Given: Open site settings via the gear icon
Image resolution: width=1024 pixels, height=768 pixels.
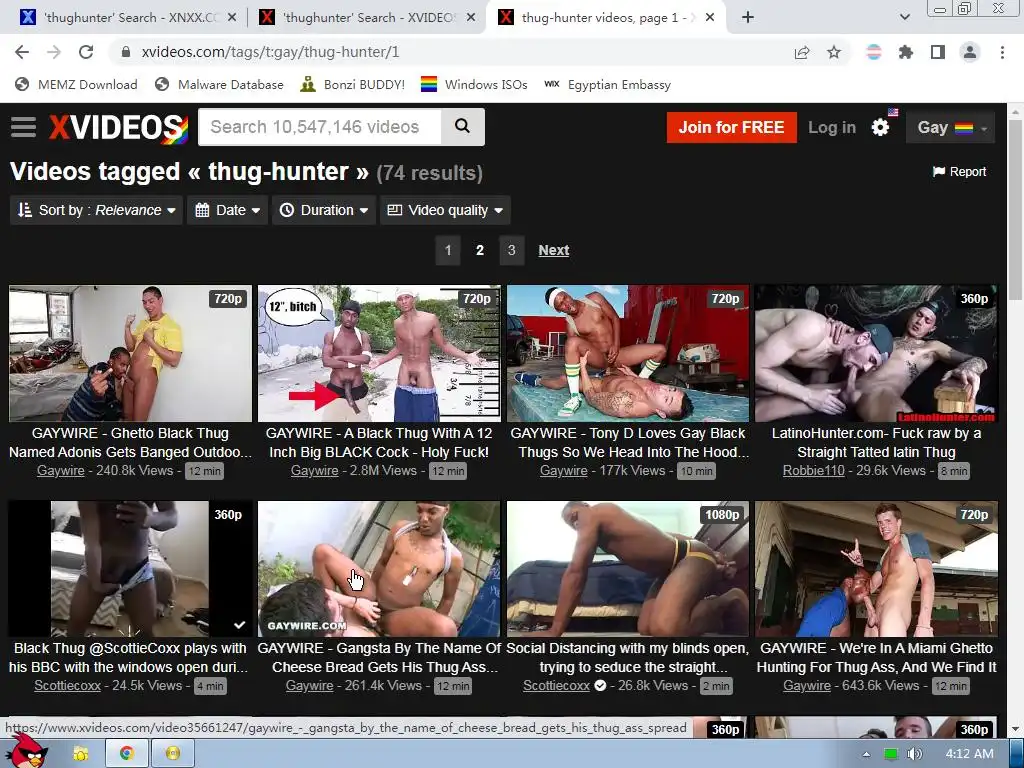Looking at the screenshot, I should (880, 127).
